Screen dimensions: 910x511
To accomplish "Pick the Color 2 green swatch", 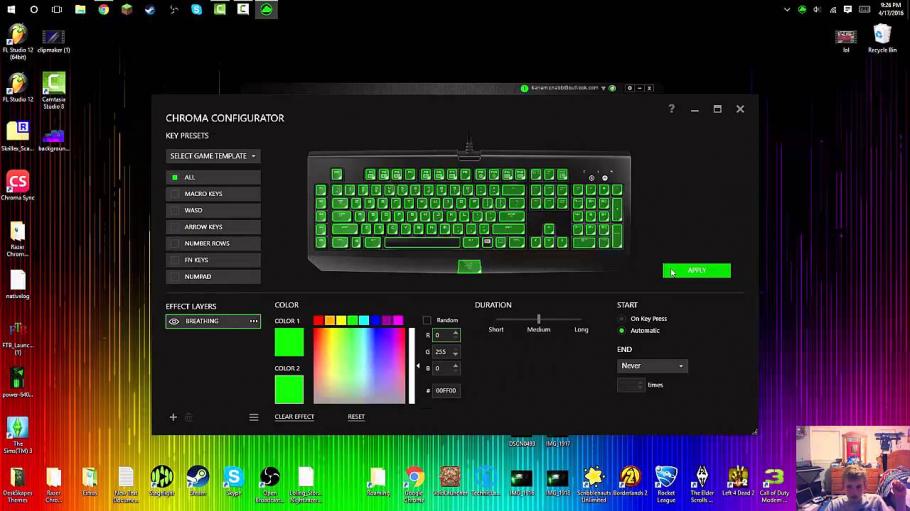I will coord(289,389).
